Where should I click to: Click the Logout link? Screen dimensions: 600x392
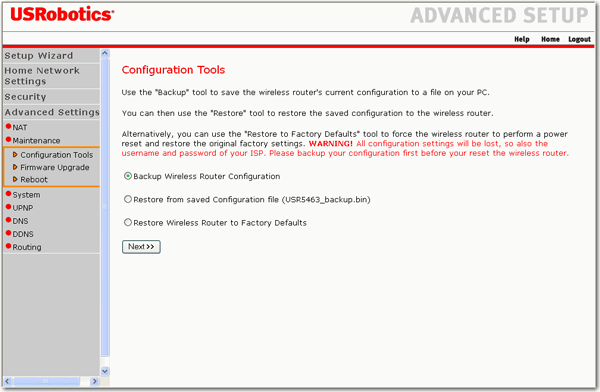pos(579,39)
